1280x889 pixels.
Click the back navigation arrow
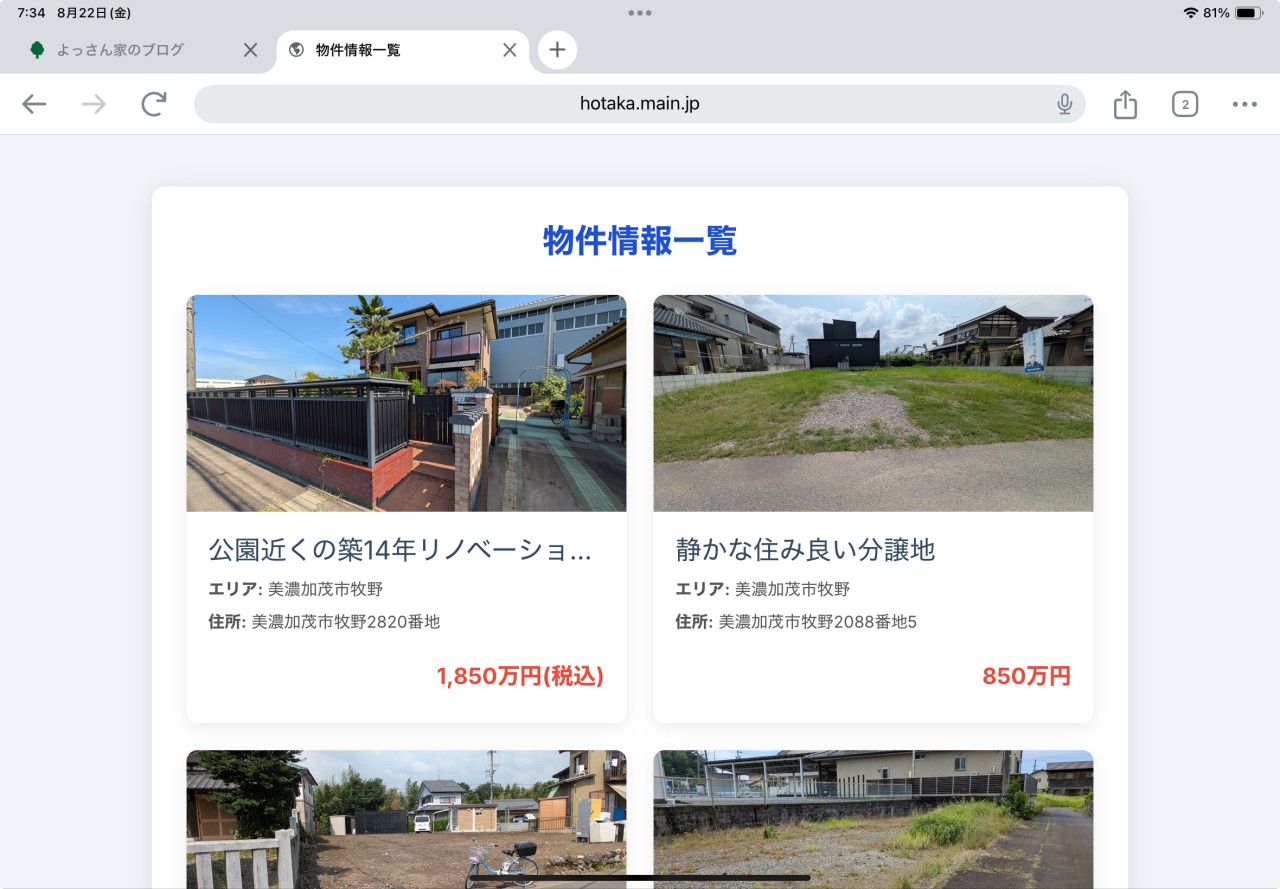point(34,104)
